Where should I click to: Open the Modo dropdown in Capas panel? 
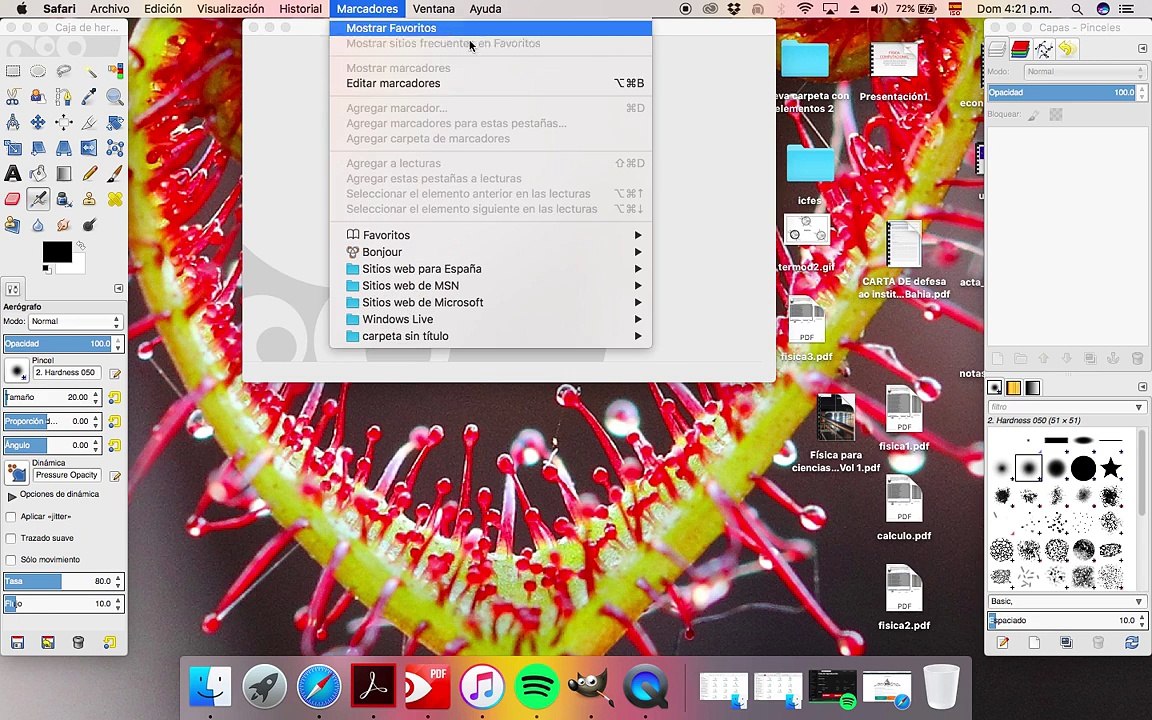(x=1085, y=72)
